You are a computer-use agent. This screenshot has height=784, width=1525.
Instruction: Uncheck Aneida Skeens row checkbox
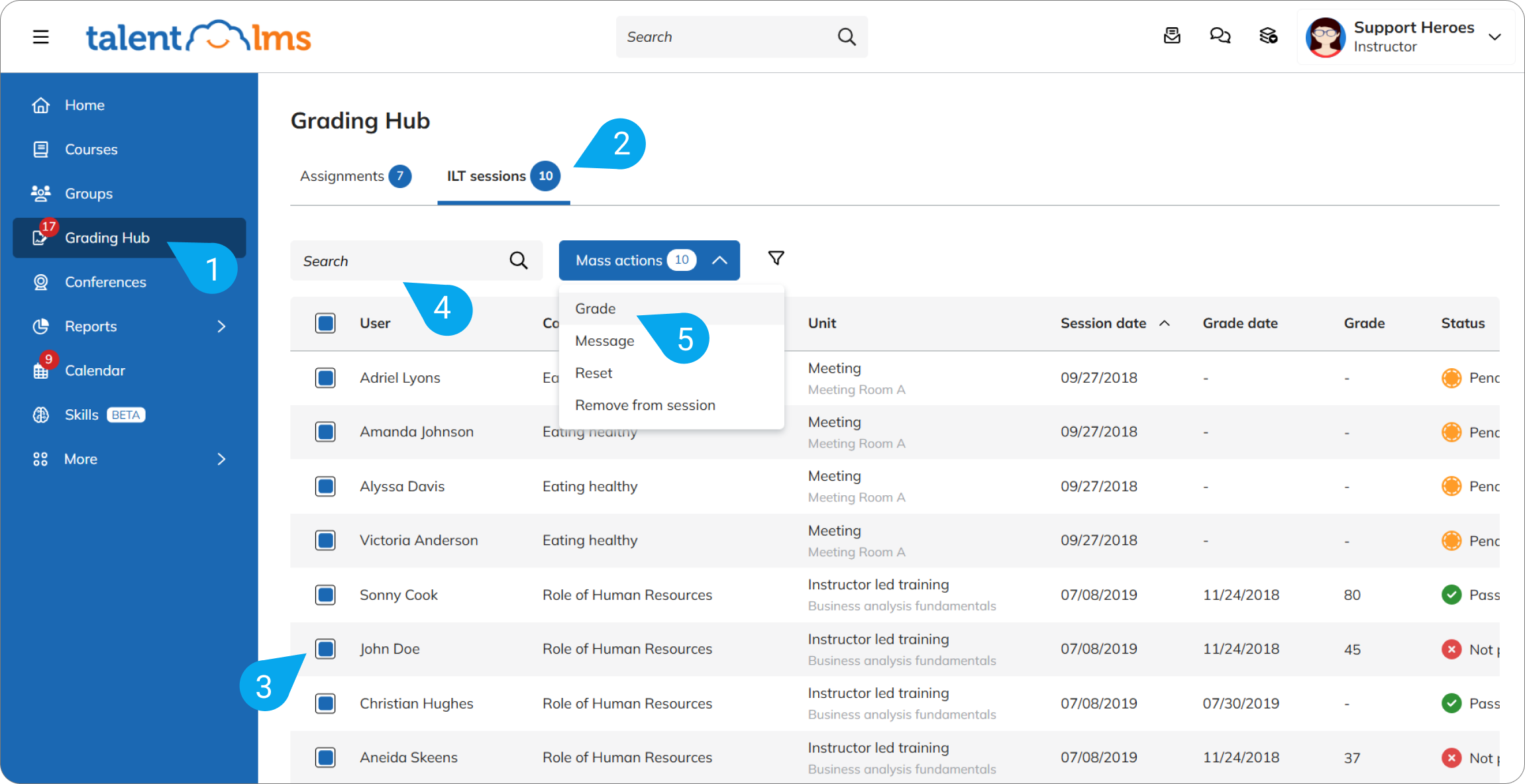click(x=325, y=758)
